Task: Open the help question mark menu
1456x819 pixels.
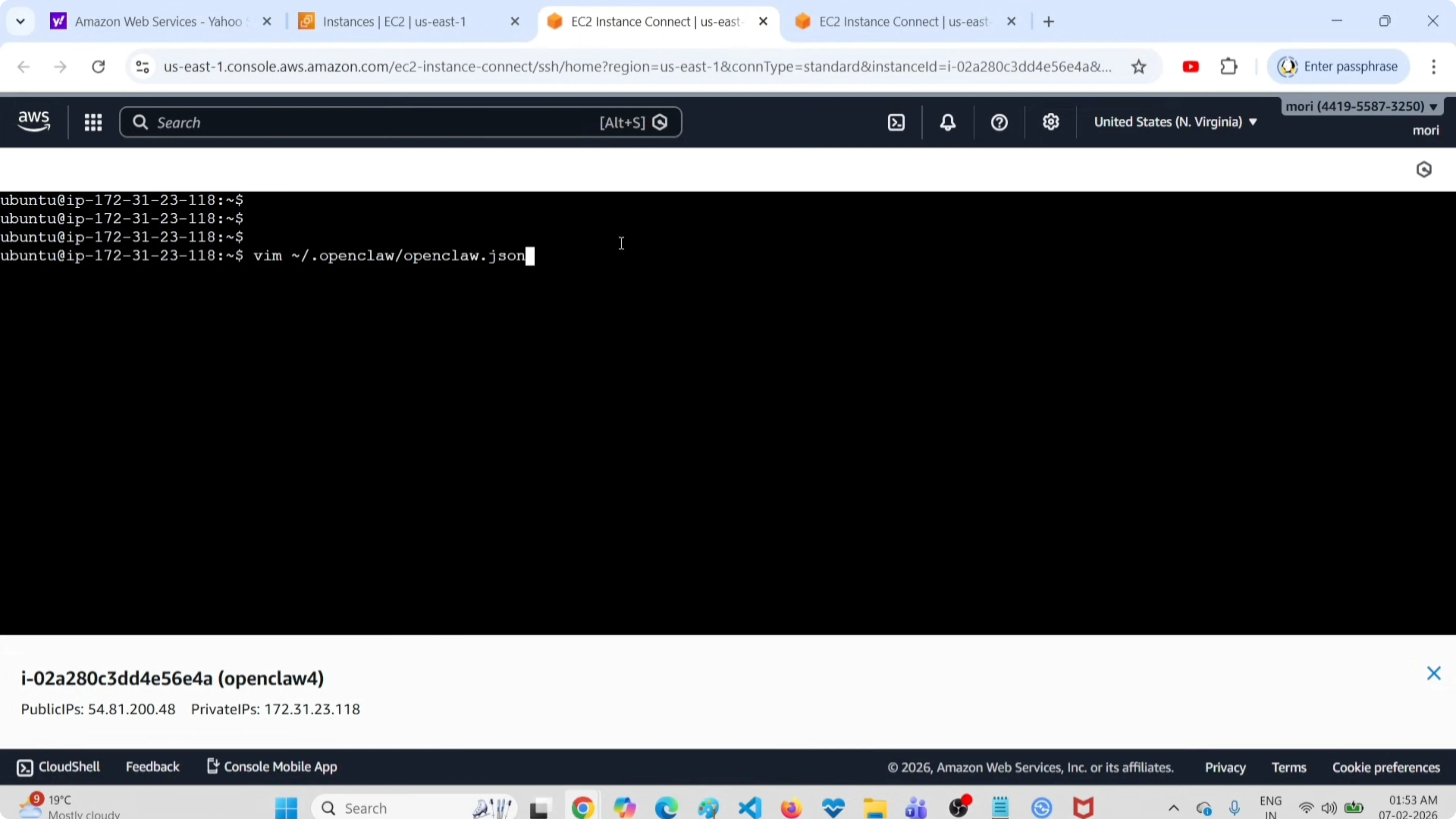Action: tap(999, 122)
